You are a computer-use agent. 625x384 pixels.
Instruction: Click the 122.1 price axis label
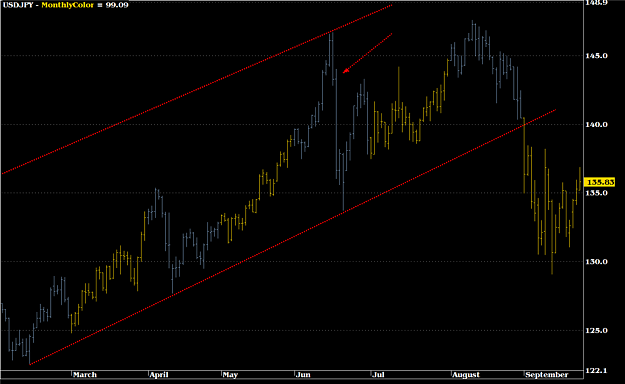pos(596,371)
